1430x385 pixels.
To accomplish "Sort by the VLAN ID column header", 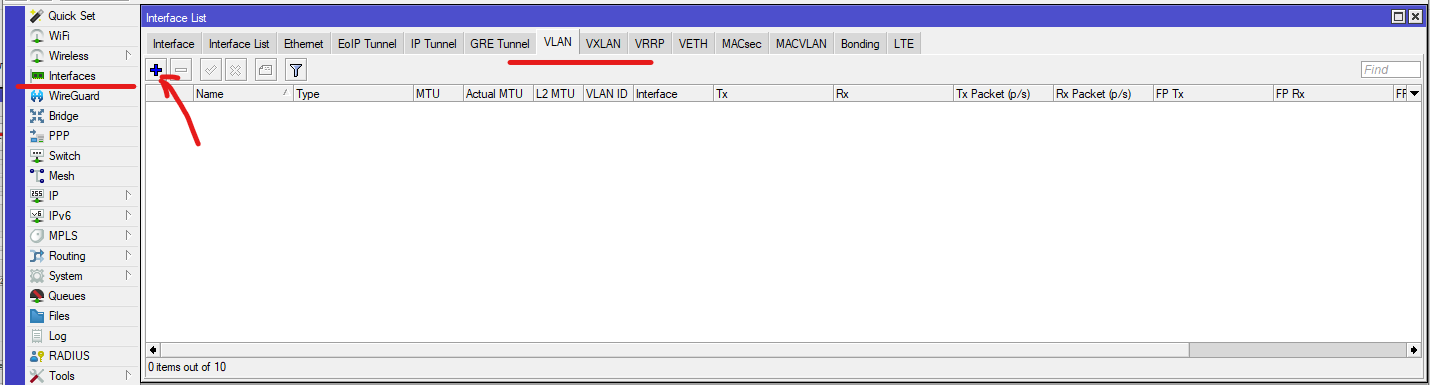I will point(608,93).
